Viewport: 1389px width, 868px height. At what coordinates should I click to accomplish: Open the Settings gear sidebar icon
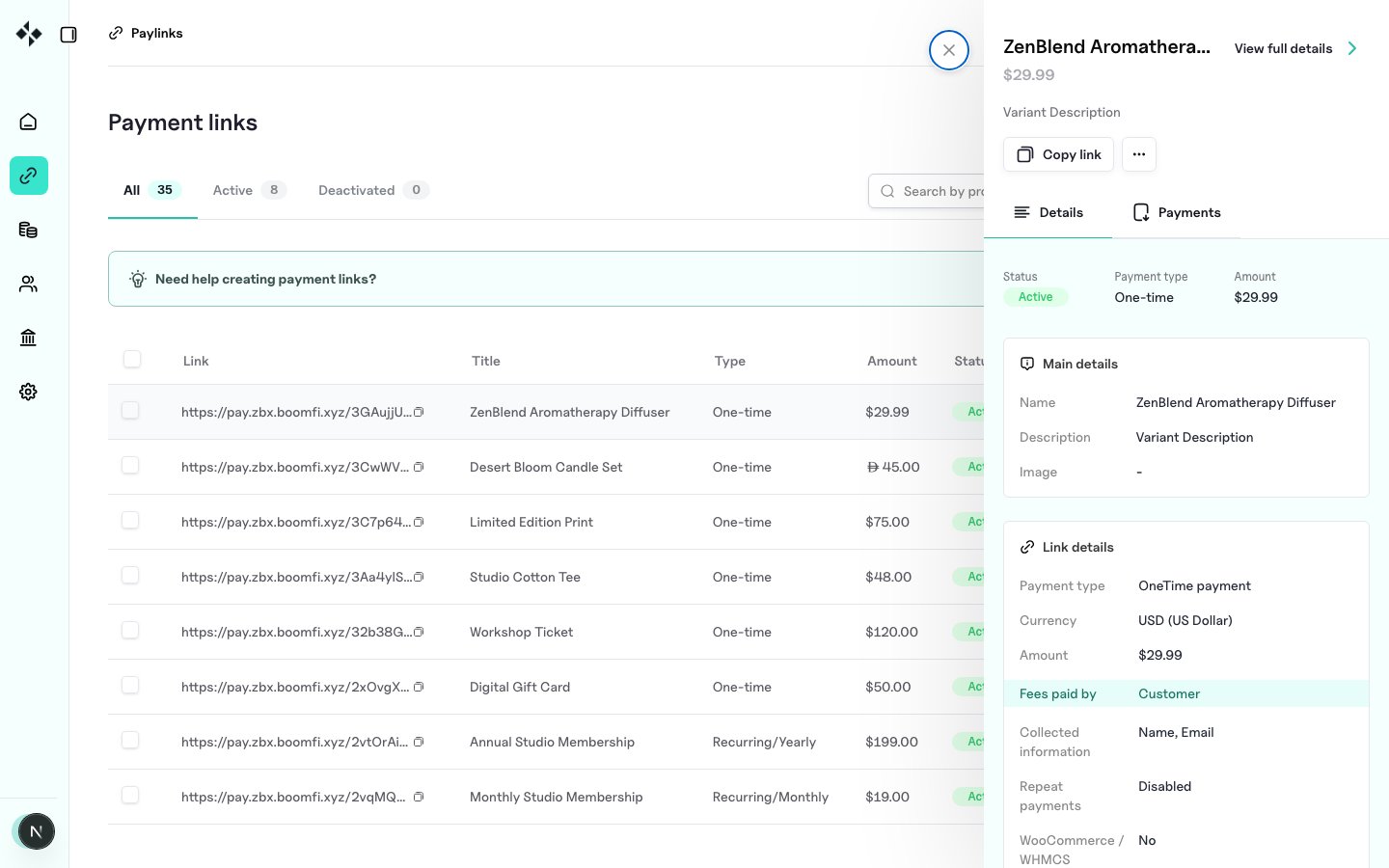pos(28,392)
